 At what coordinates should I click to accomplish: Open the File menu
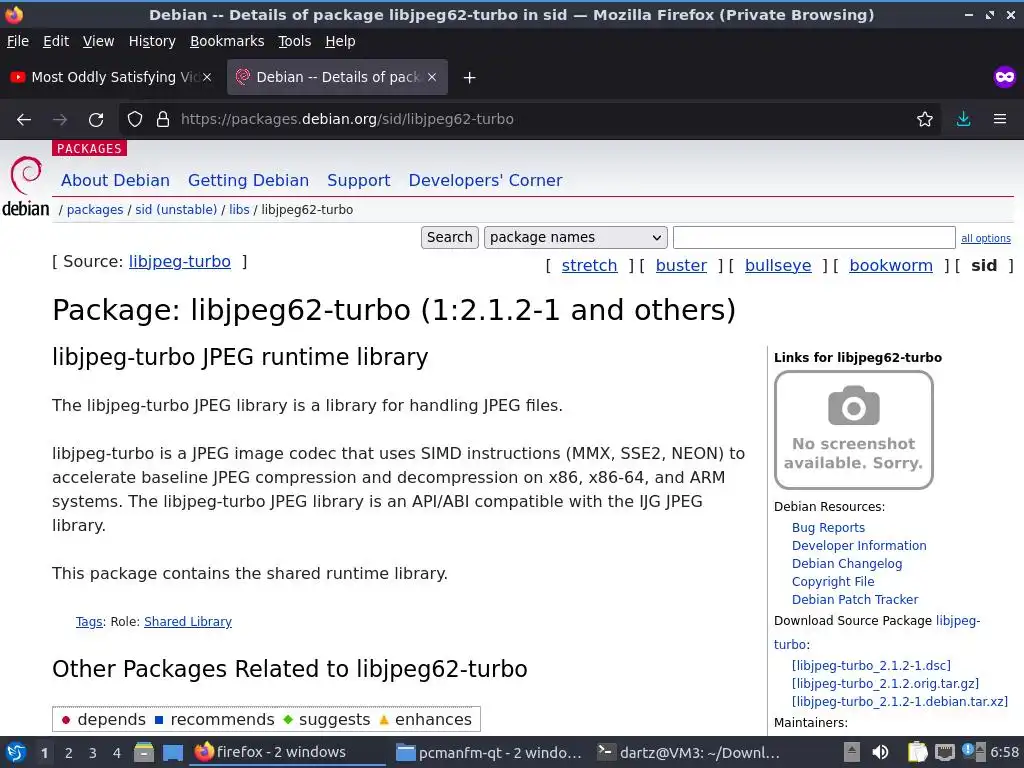click(18, 41)
